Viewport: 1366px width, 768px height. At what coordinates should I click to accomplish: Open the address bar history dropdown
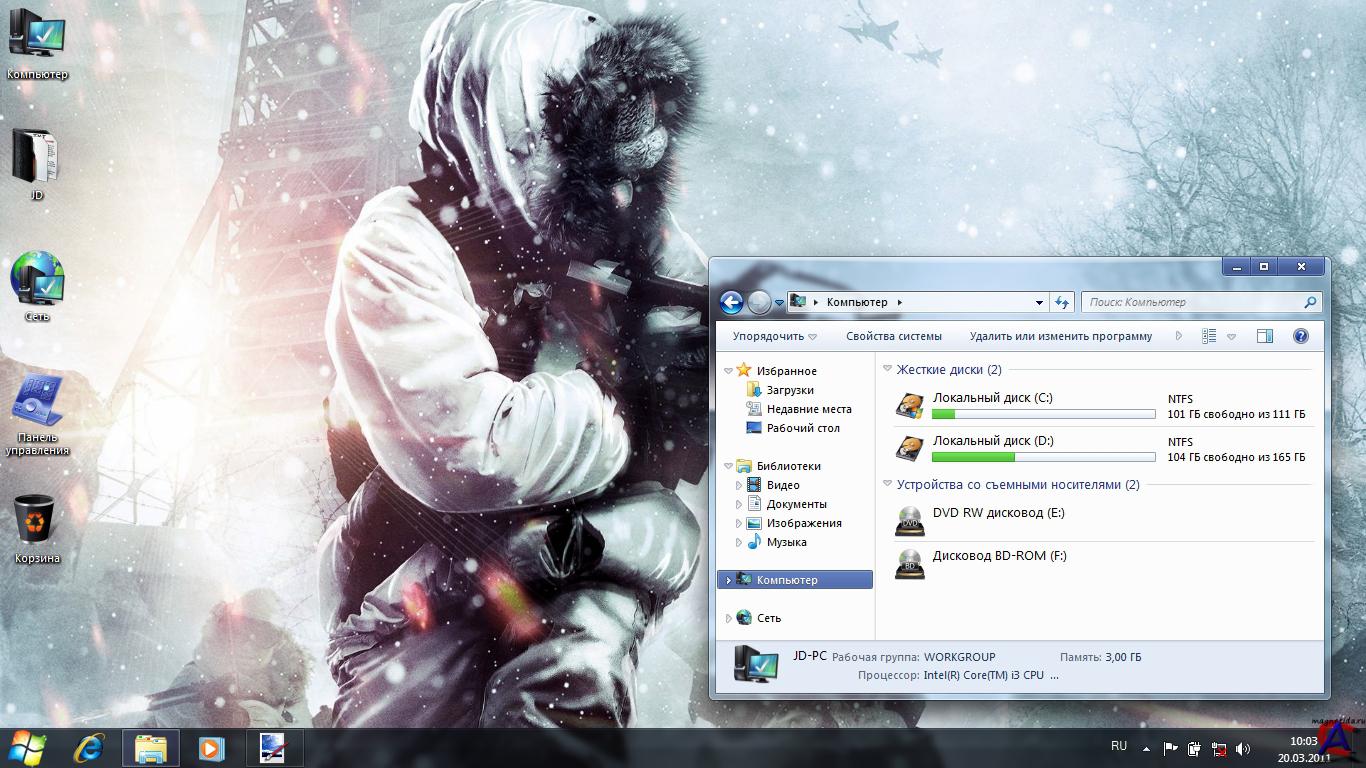(x=1039, y=302)
